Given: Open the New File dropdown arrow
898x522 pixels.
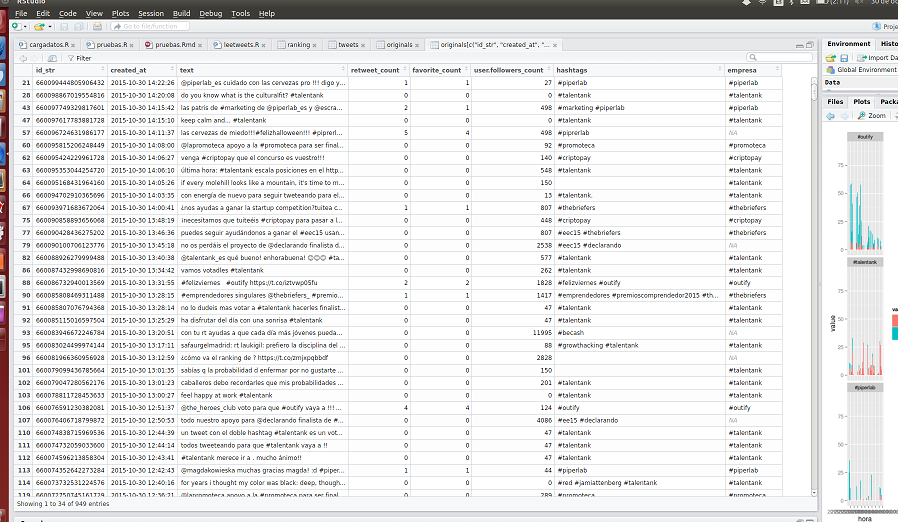Looking at the screenshot, I should [25, 27].
